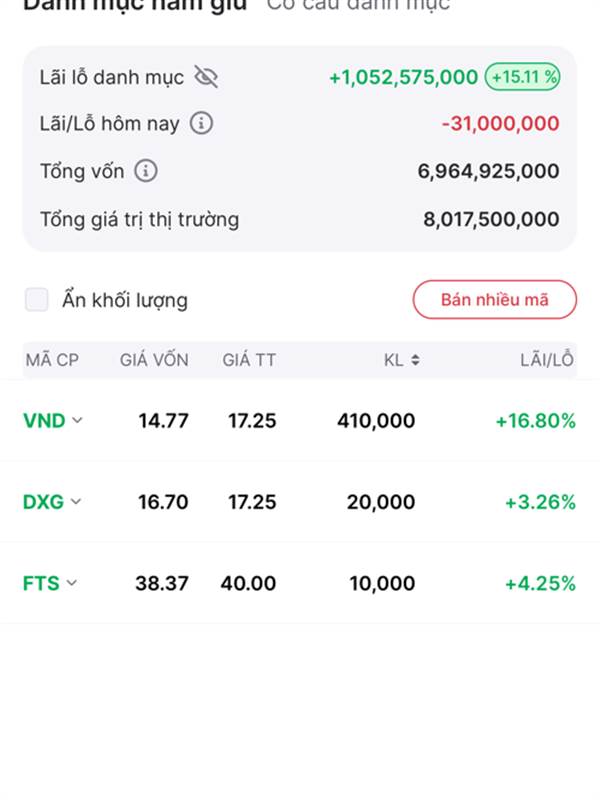The height and width of the screenshot is (800, 600).
Task: Click the LÃI/LỖ column header
Action: (547, 360)
